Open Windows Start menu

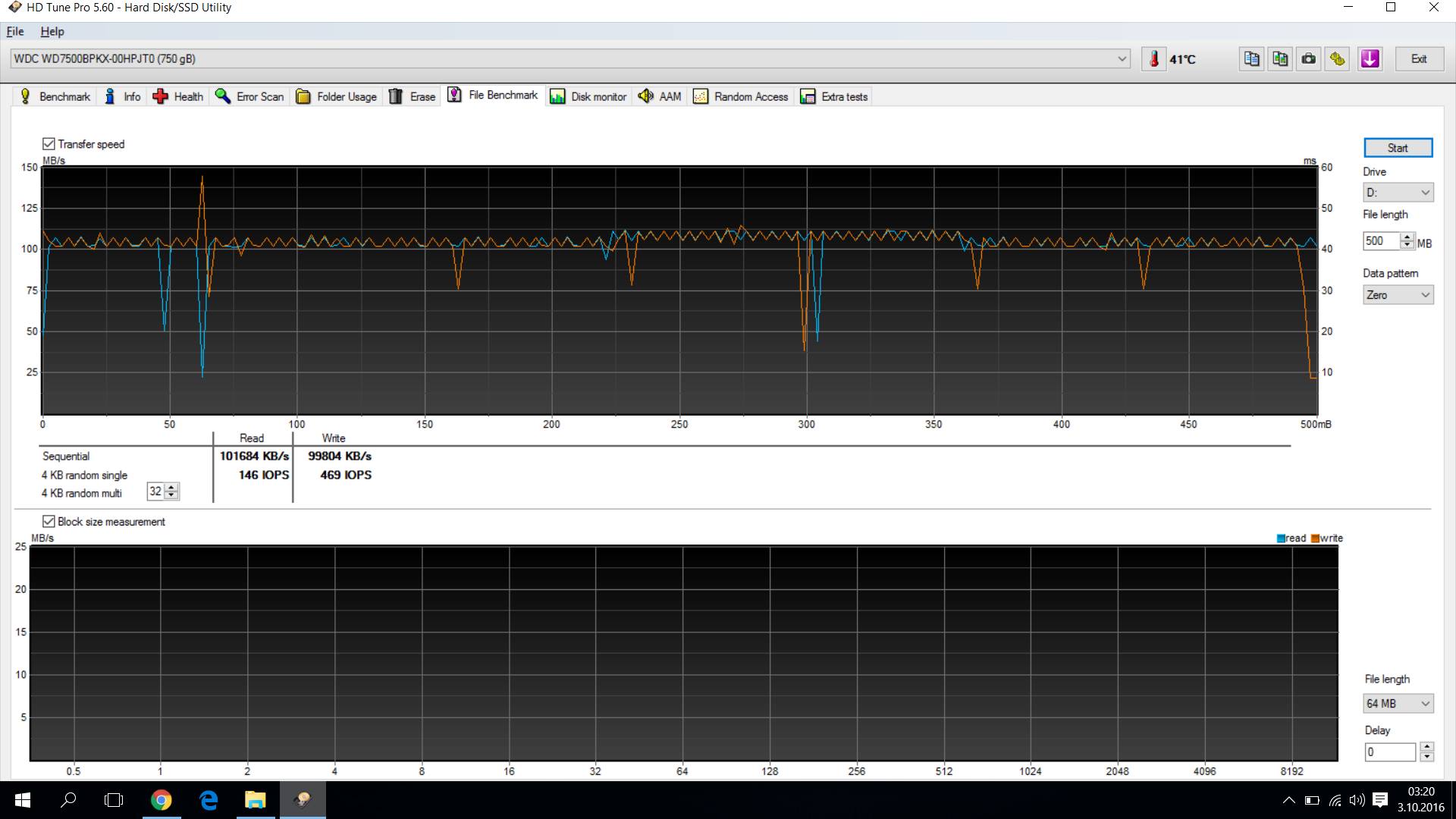pos(22,800)
